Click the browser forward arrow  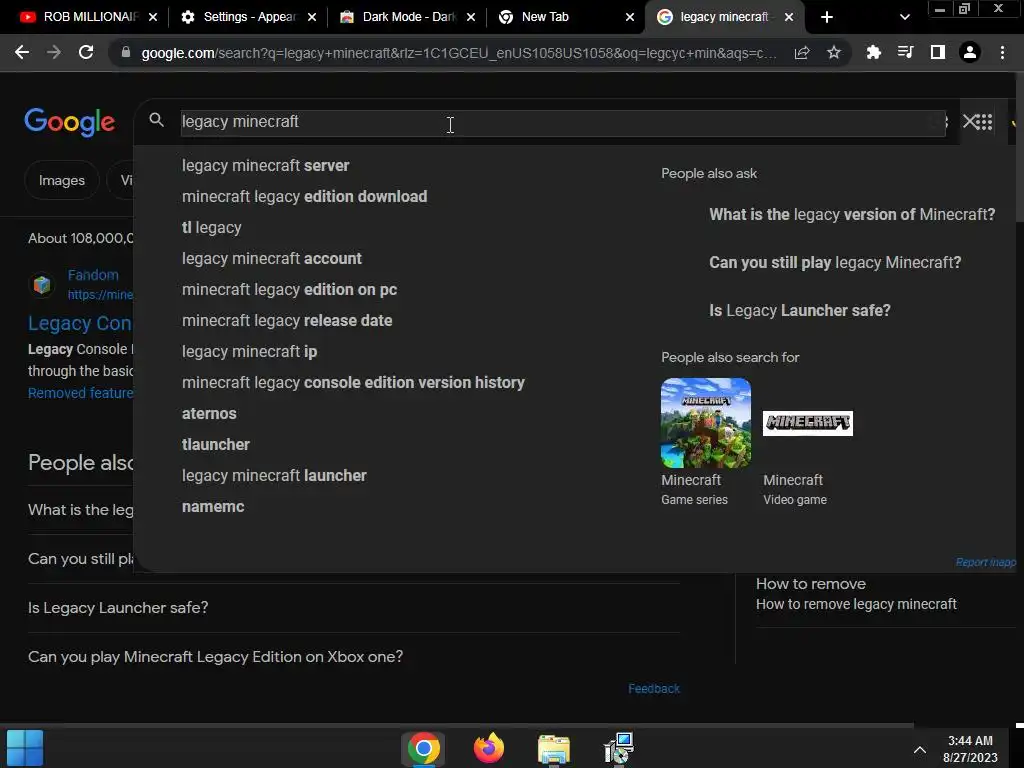tap(54, 52)
